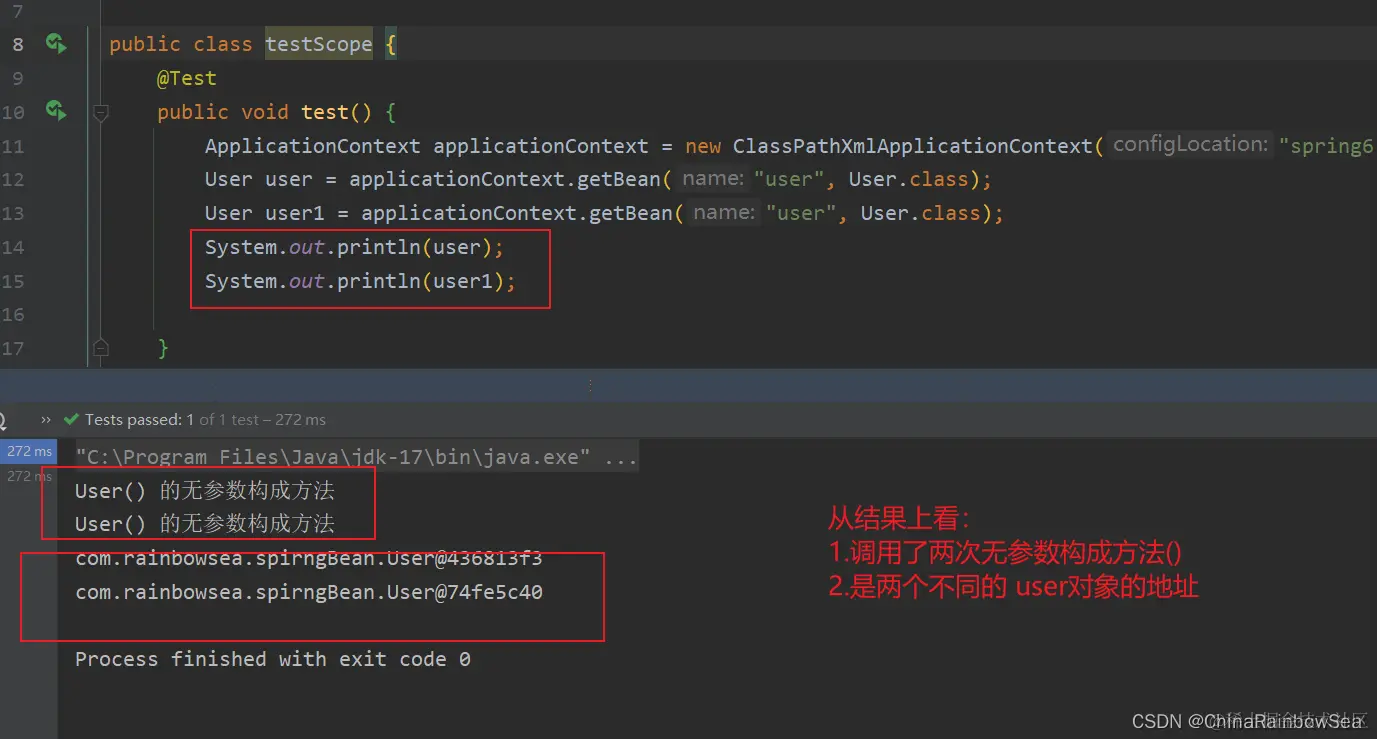Click the console output User@74fe5c40 line
This screenshot has width=1377, height=739.
click(x=309, y=592)
